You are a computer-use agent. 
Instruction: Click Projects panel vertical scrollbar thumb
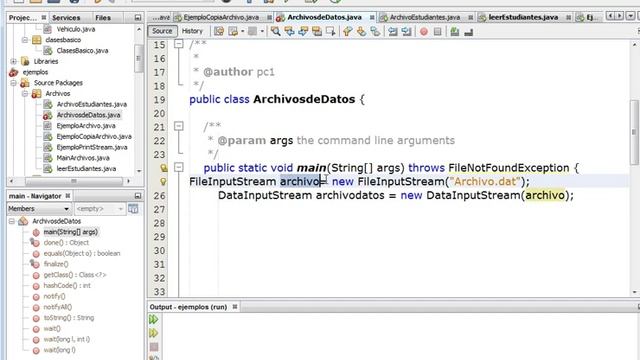[x=138, y=58]
